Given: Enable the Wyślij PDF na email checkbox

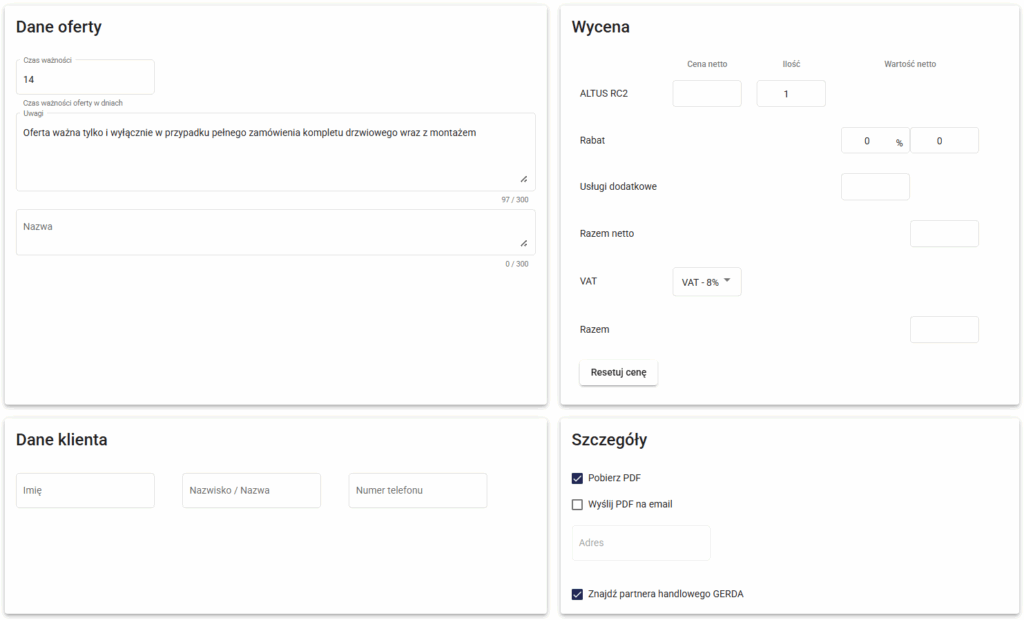Looking at the screenshot, I should coord(577,504).
